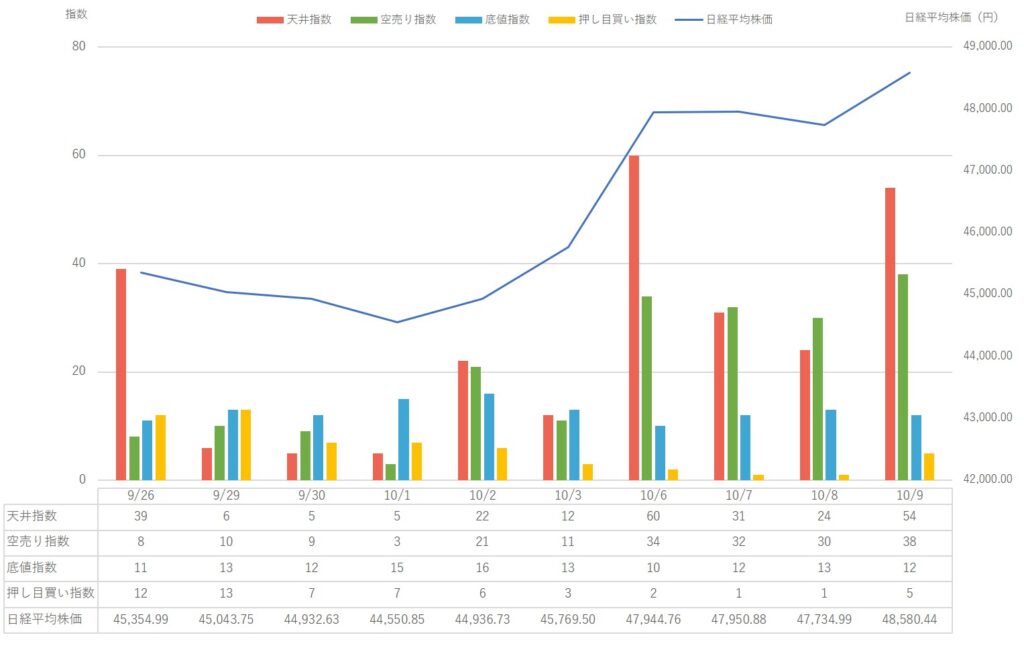Click the yellow 押し目買い指数 legend swatch

point(563,19)
